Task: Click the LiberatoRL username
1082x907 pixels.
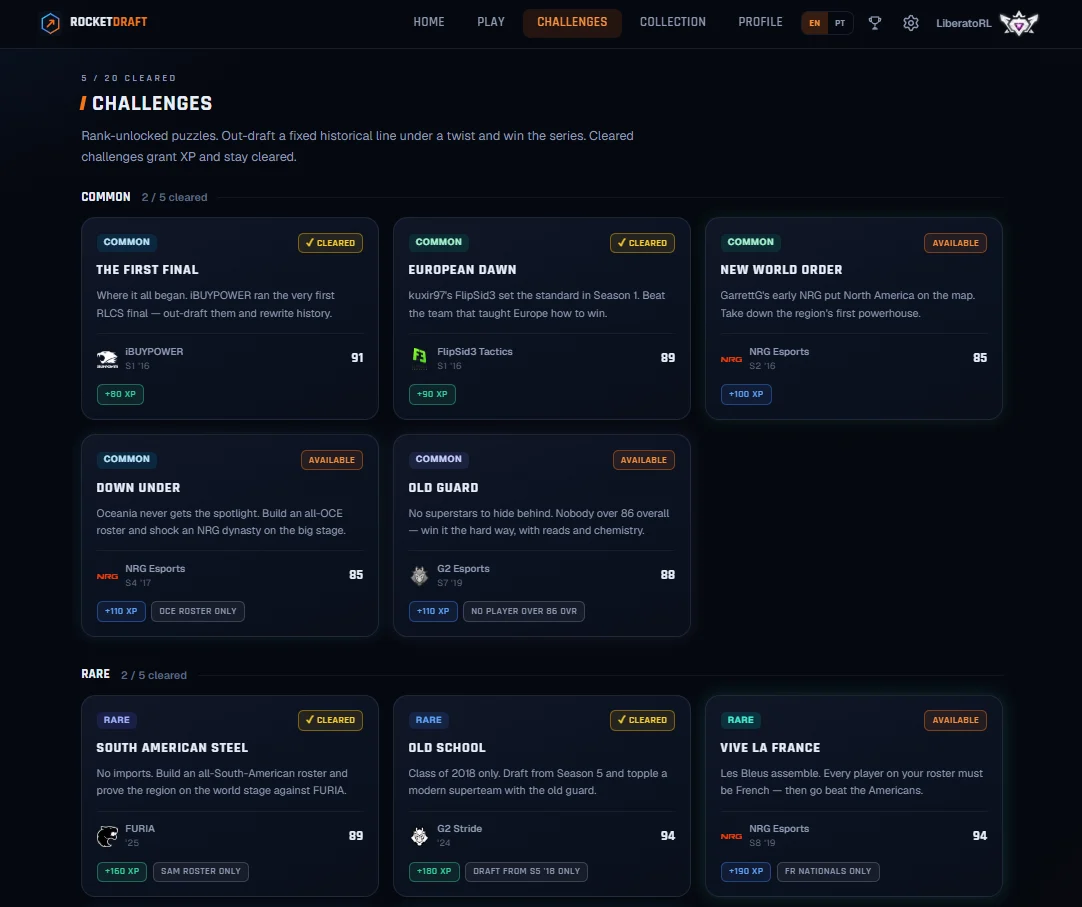Action: (x=963, y=23)
